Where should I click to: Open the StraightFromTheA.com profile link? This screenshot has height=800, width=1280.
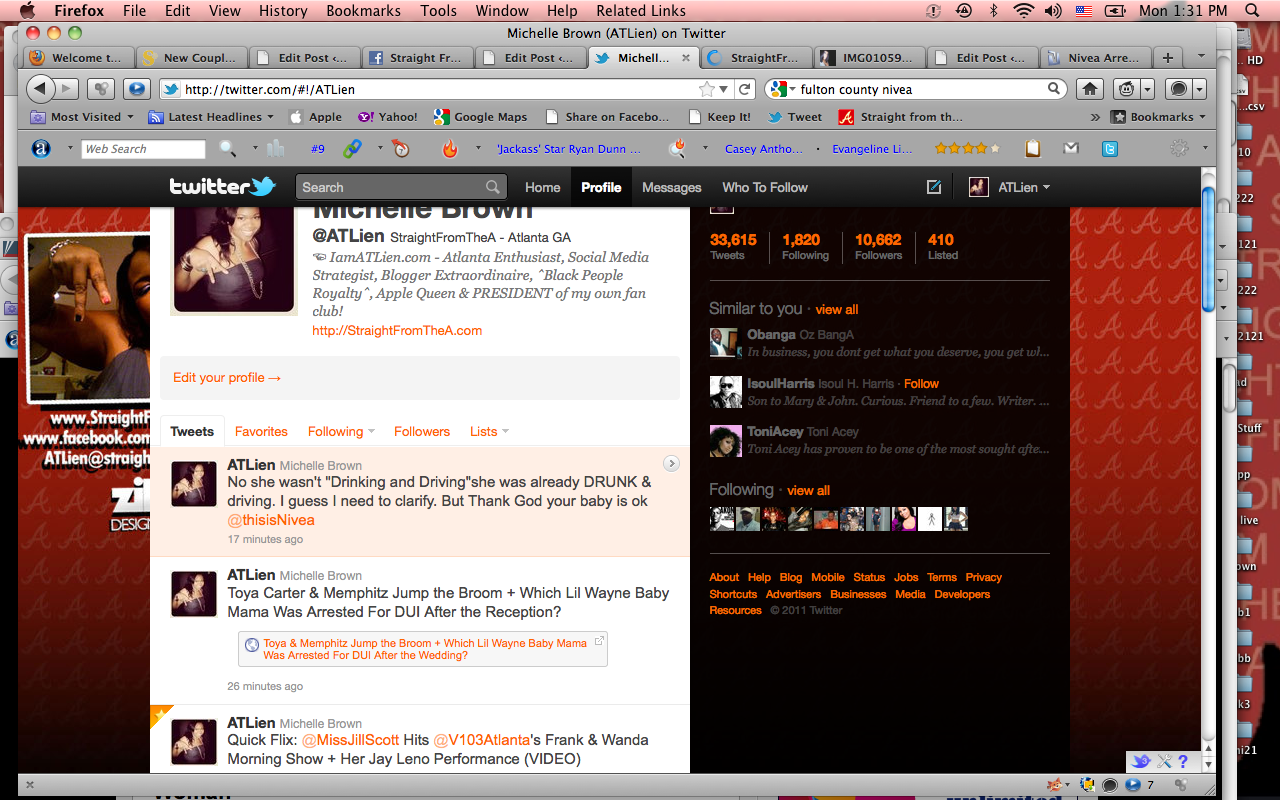pyautogui.click(x=397, y=330)
